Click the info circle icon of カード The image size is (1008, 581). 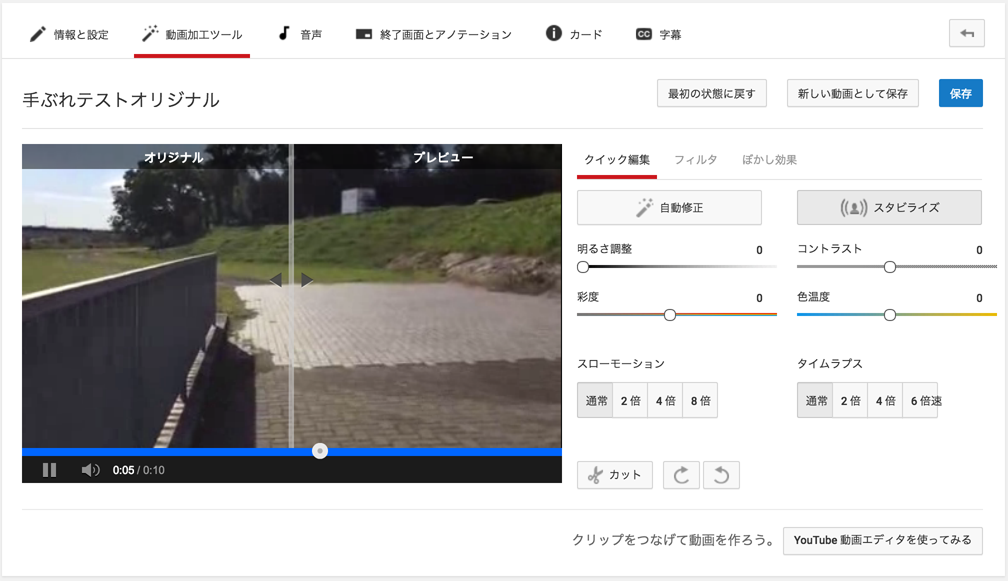point(554,33)
